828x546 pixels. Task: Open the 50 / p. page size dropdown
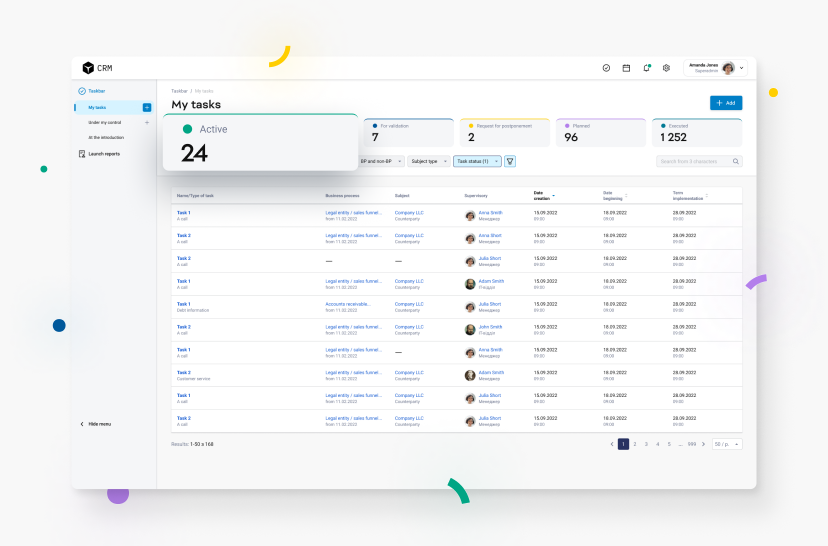point(727,444)
